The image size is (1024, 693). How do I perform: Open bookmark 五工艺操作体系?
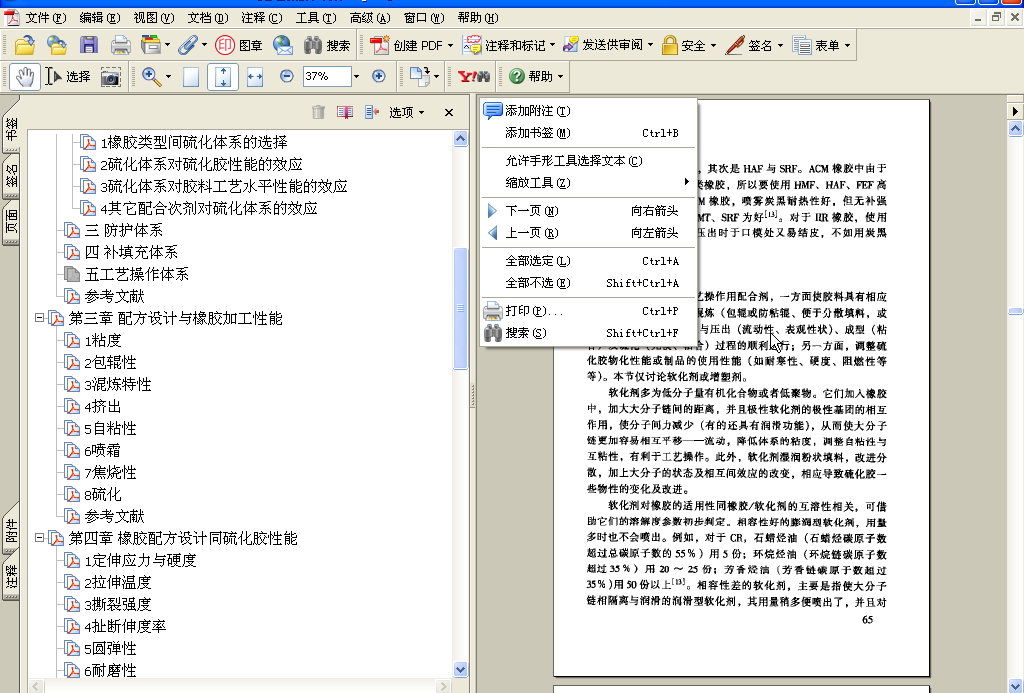click(136, 274)
